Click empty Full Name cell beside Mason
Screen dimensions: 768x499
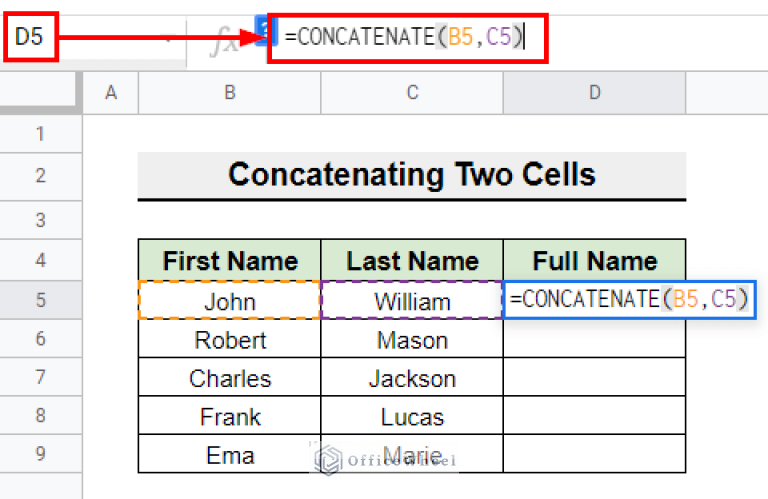[x=594, y=339]
